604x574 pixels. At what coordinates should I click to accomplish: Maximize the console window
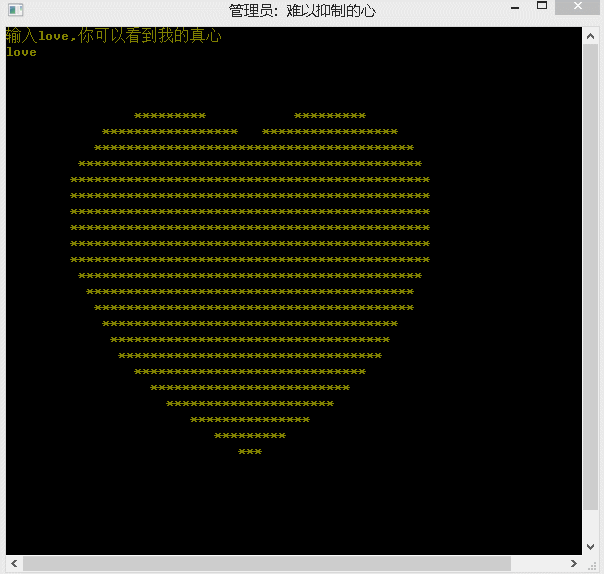click(x=542, y=6)
